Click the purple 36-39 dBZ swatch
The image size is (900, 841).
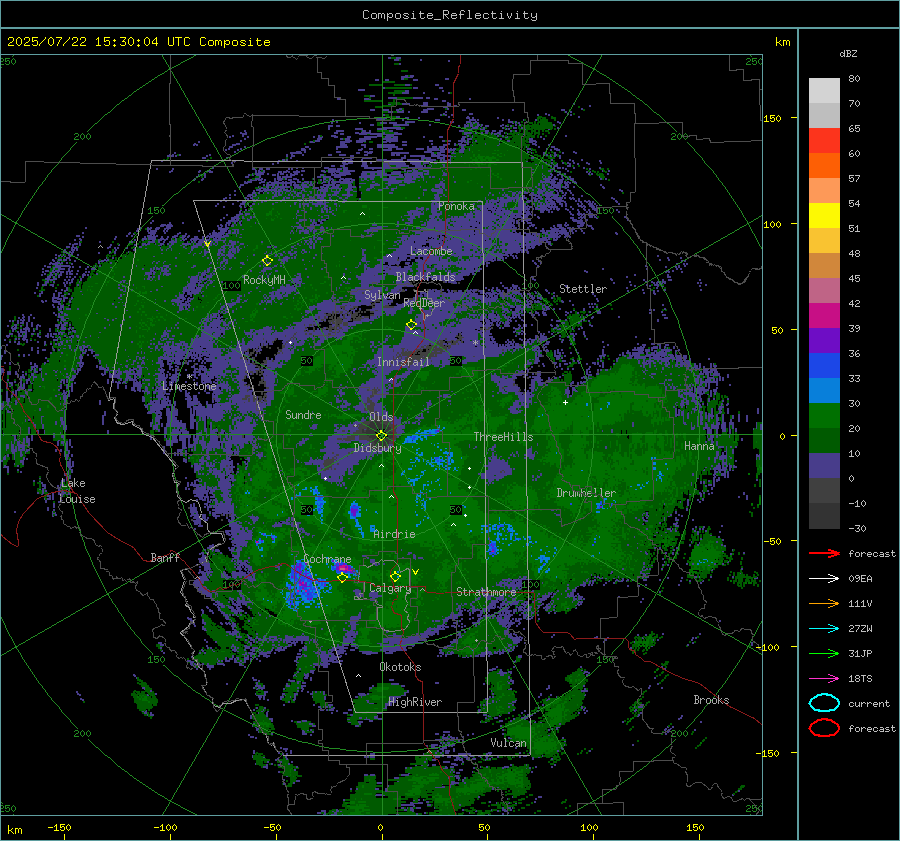point(824,341)
